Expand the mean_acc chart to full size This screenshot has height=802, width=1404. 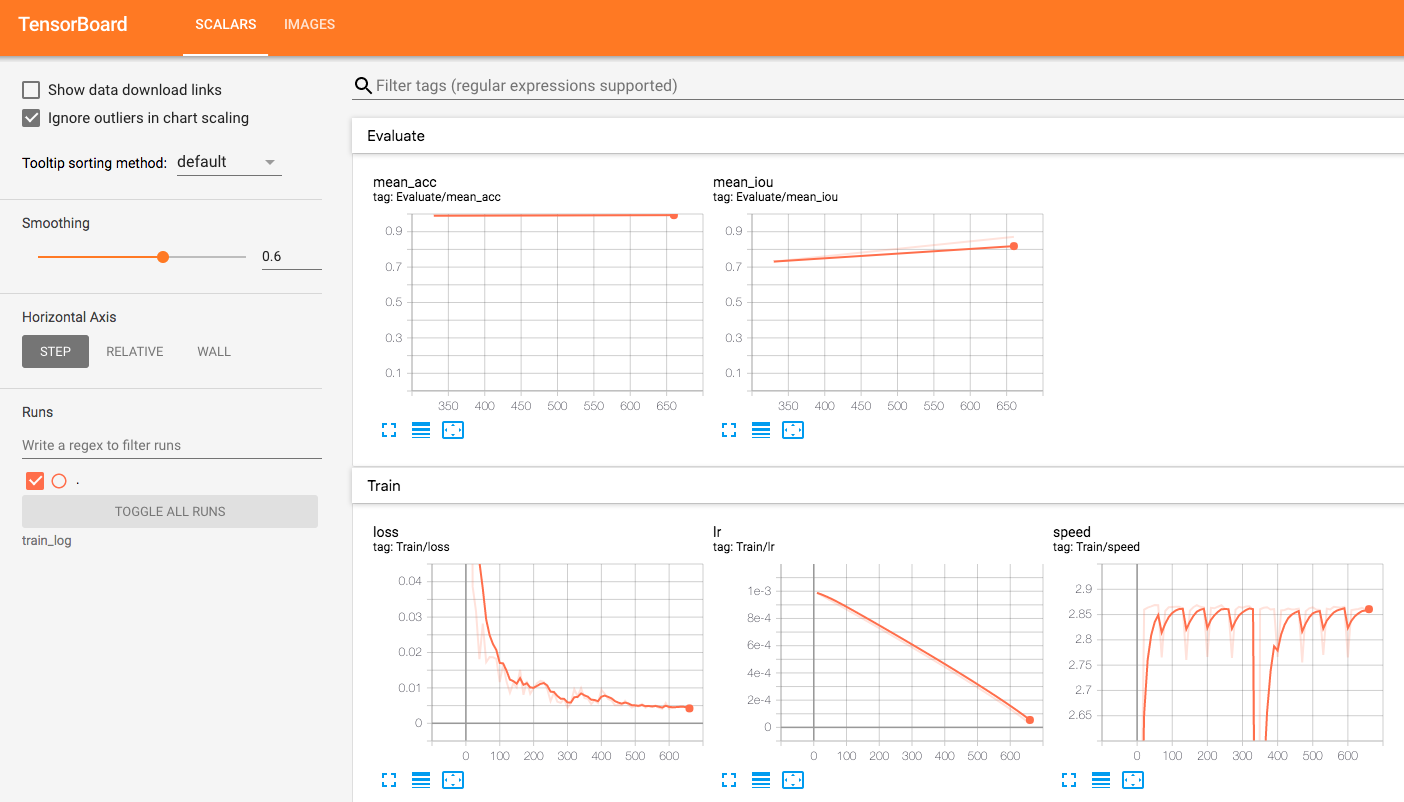[389, 430]
